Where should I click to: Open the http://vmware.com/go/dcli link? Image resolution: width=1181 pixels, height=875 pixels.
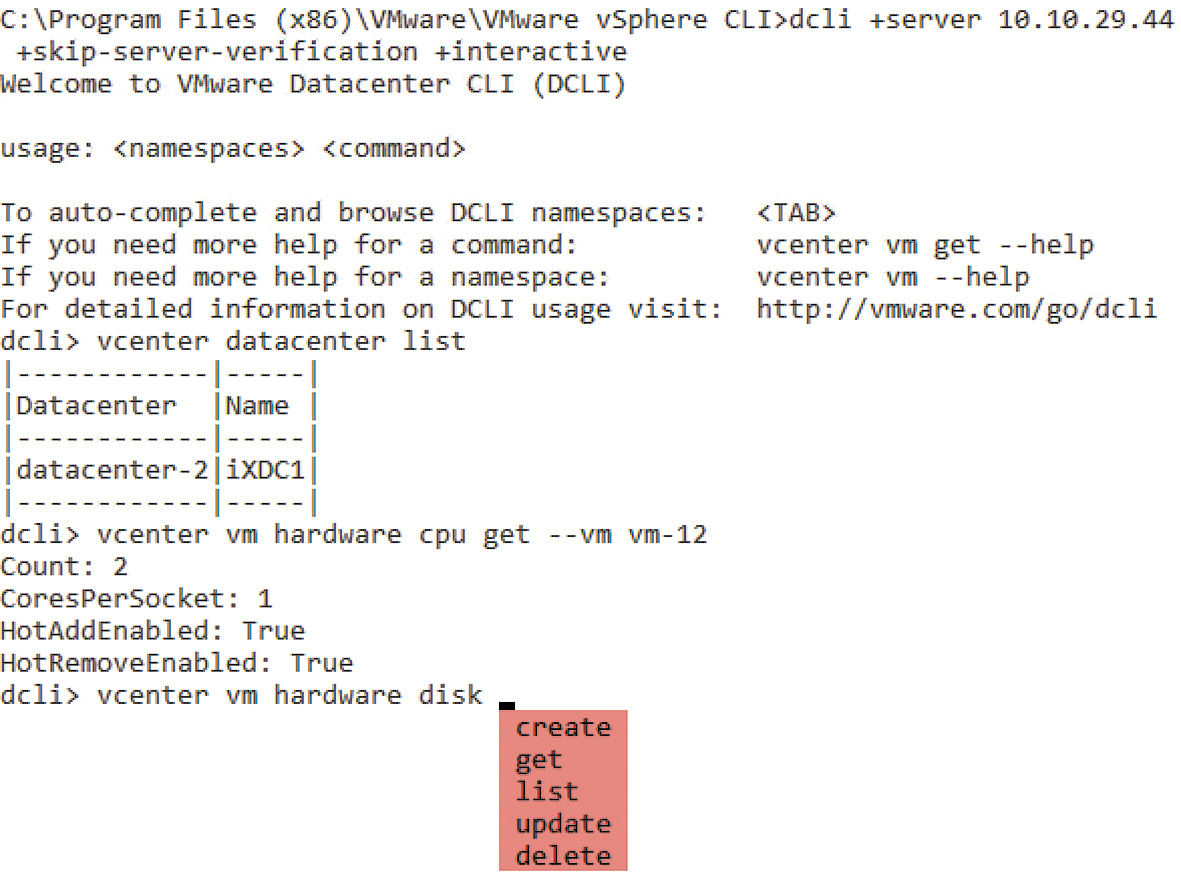pos(956,309)
